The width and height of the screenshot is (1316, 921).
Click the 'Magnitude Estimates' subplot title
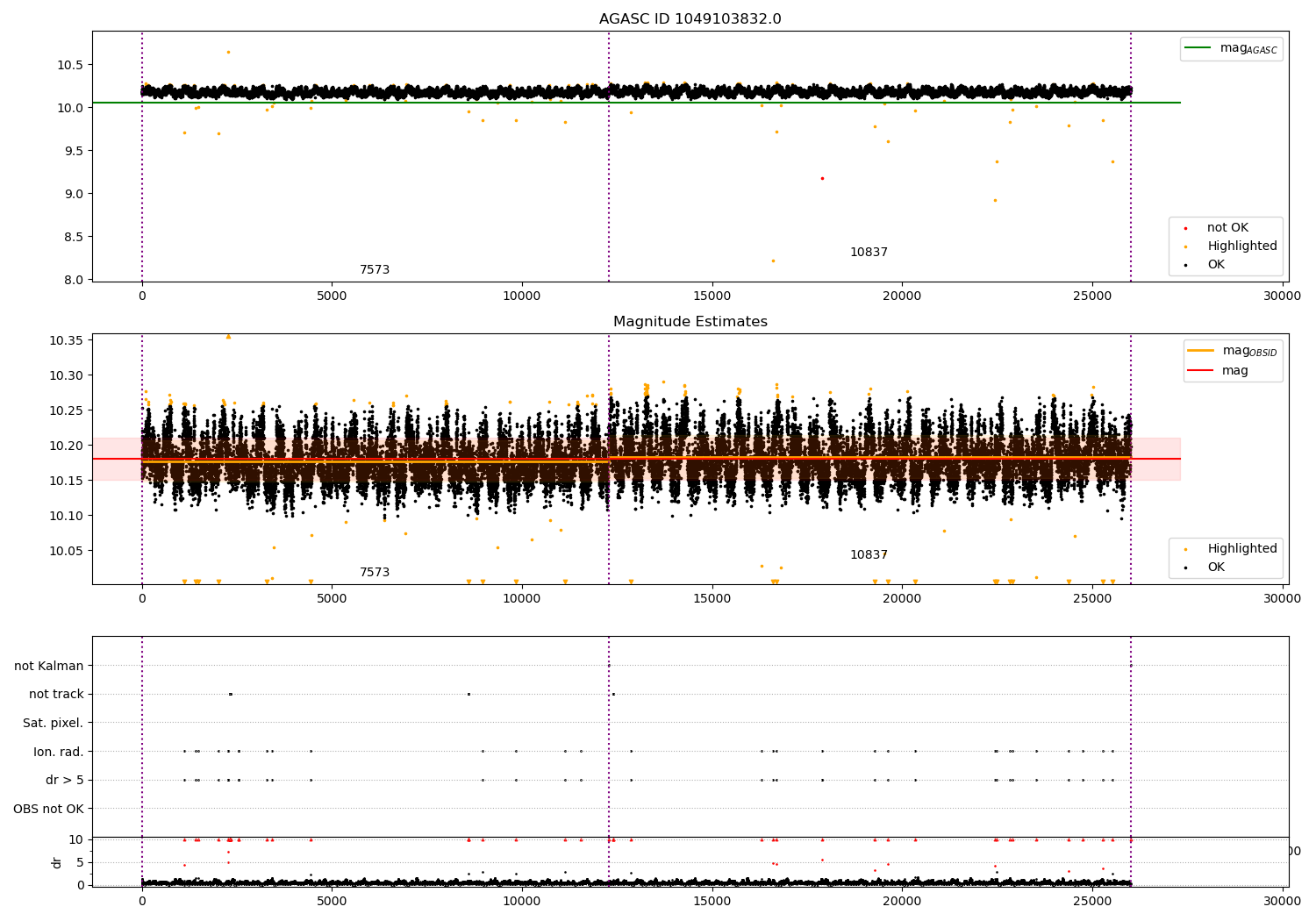tap(690, 322)
